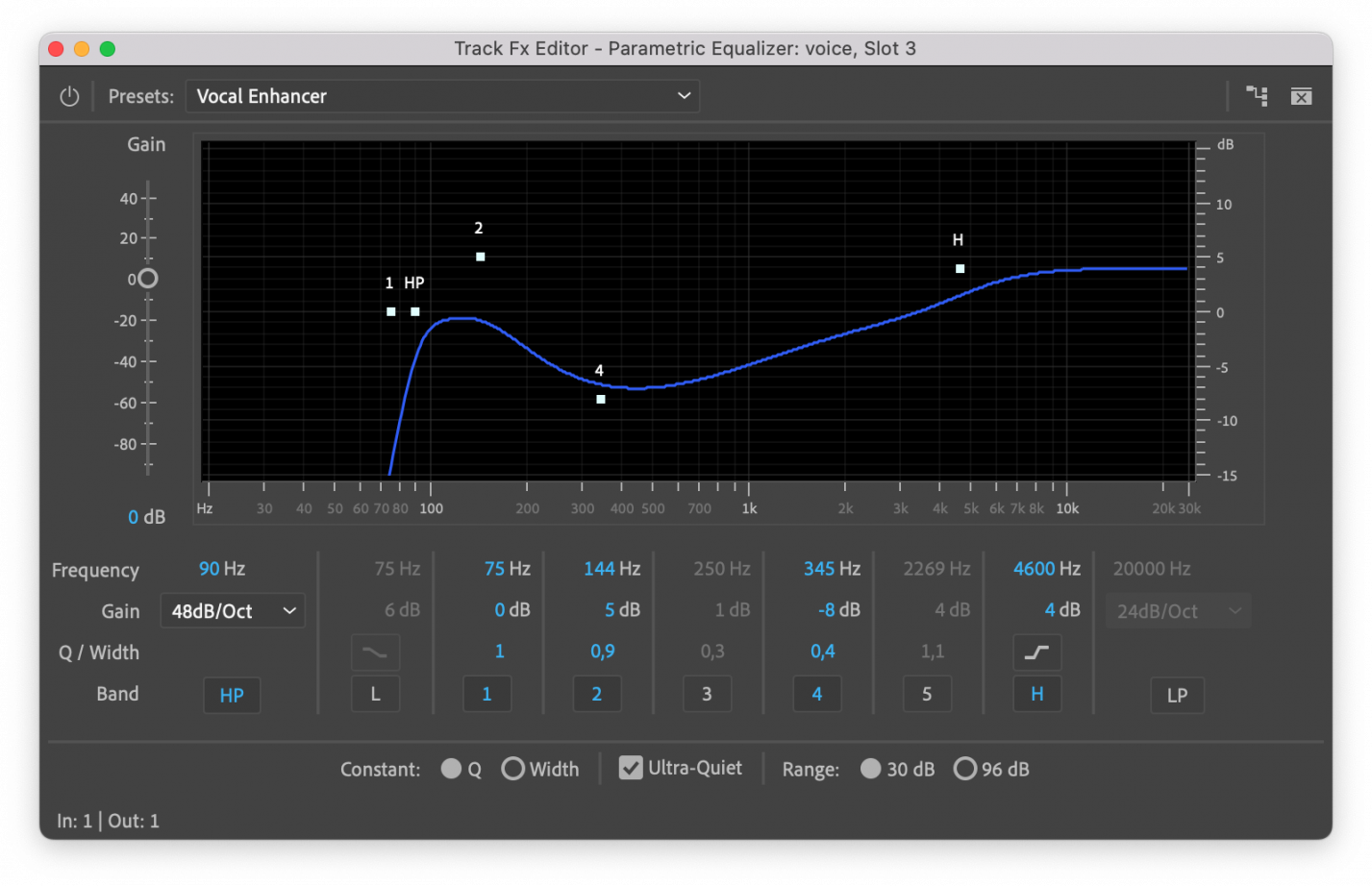Select the H control point on graph
The image size is (1372, 886).
[960, 269]
